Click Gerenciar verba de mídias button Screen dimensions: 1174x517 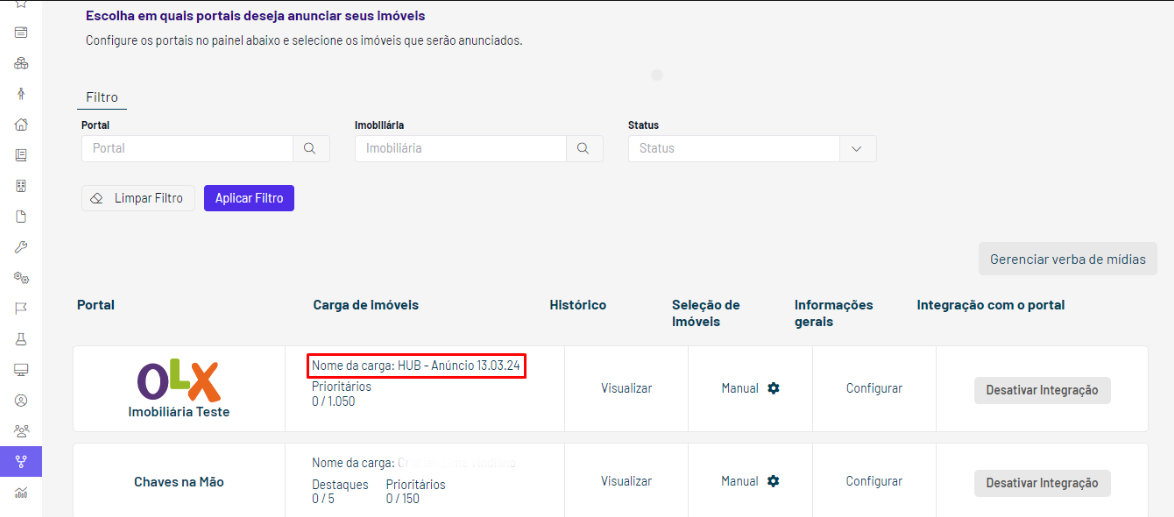pyautogui.click(x=1068, y=260)
